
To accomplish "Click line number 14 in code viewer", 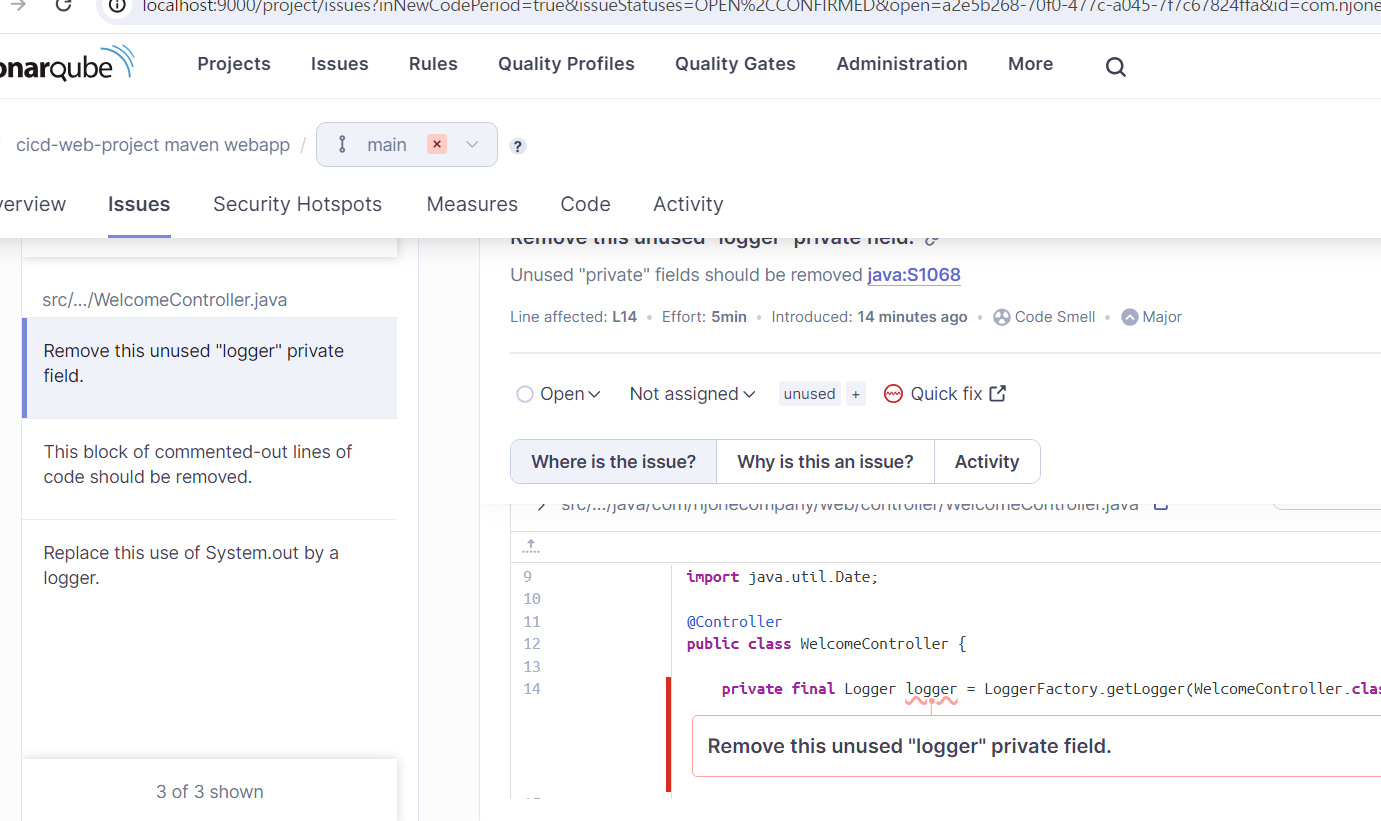I will coord(531,689).
